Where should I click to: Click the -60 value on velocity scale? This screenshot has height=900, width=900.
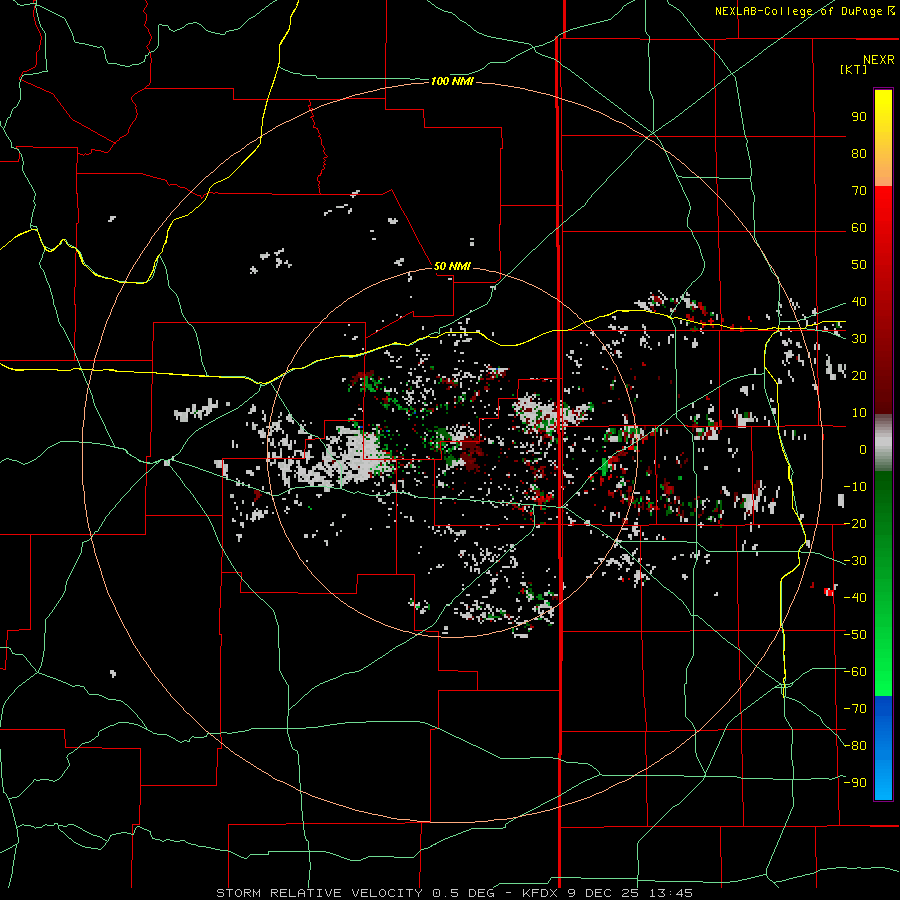coord(855,672)
